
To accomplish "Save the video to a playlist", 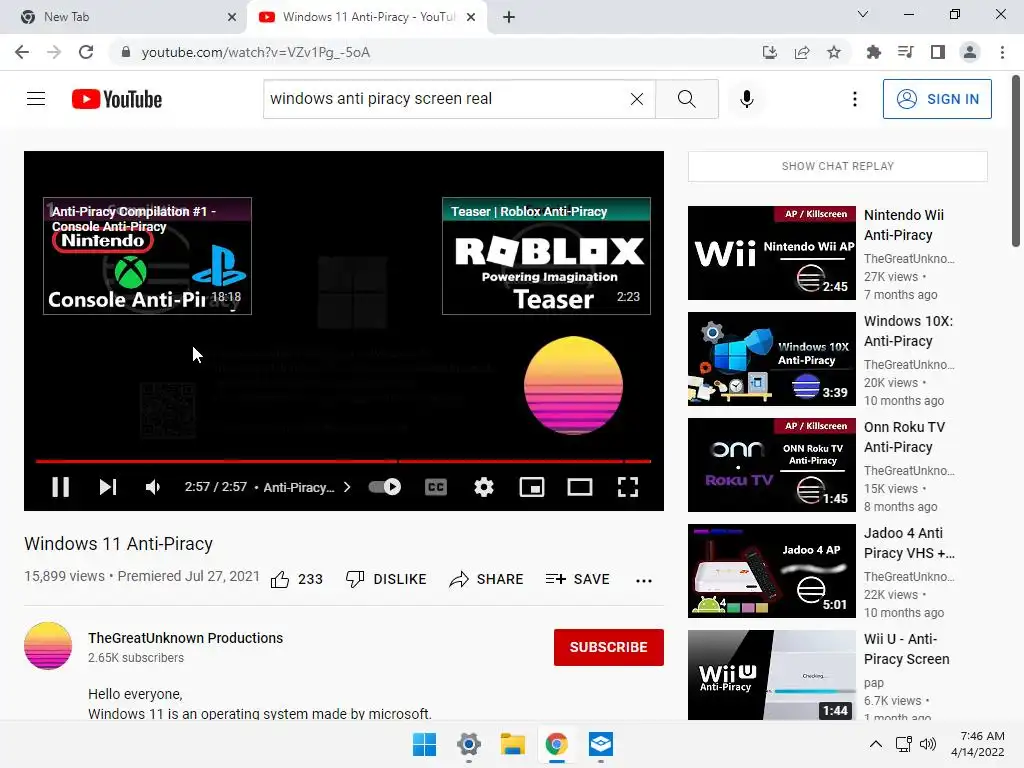I will point(577,579).
